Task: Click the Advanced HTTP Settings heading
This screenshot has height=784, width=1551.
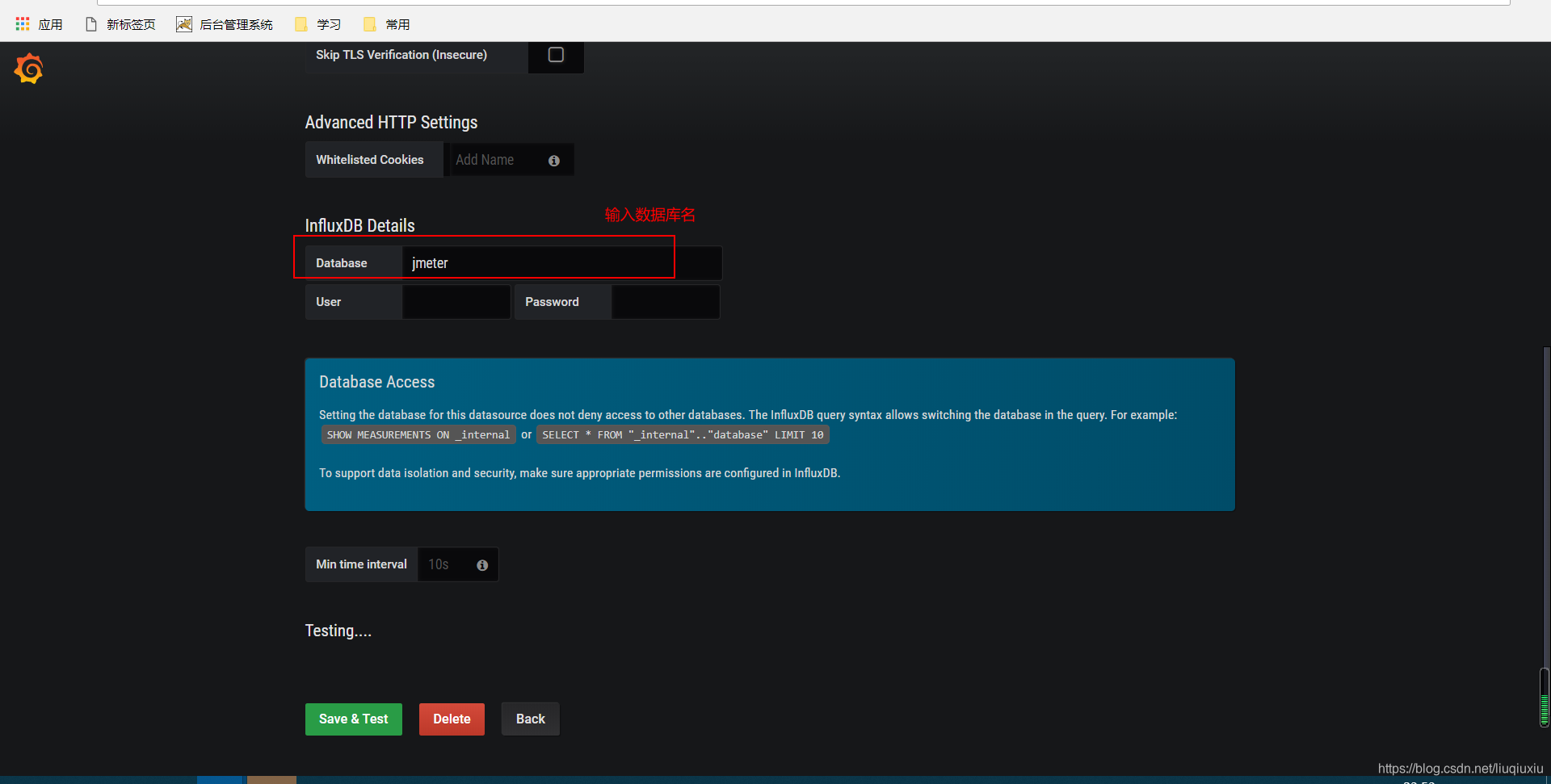Action: pyautogui.click(x=391, y=123)
